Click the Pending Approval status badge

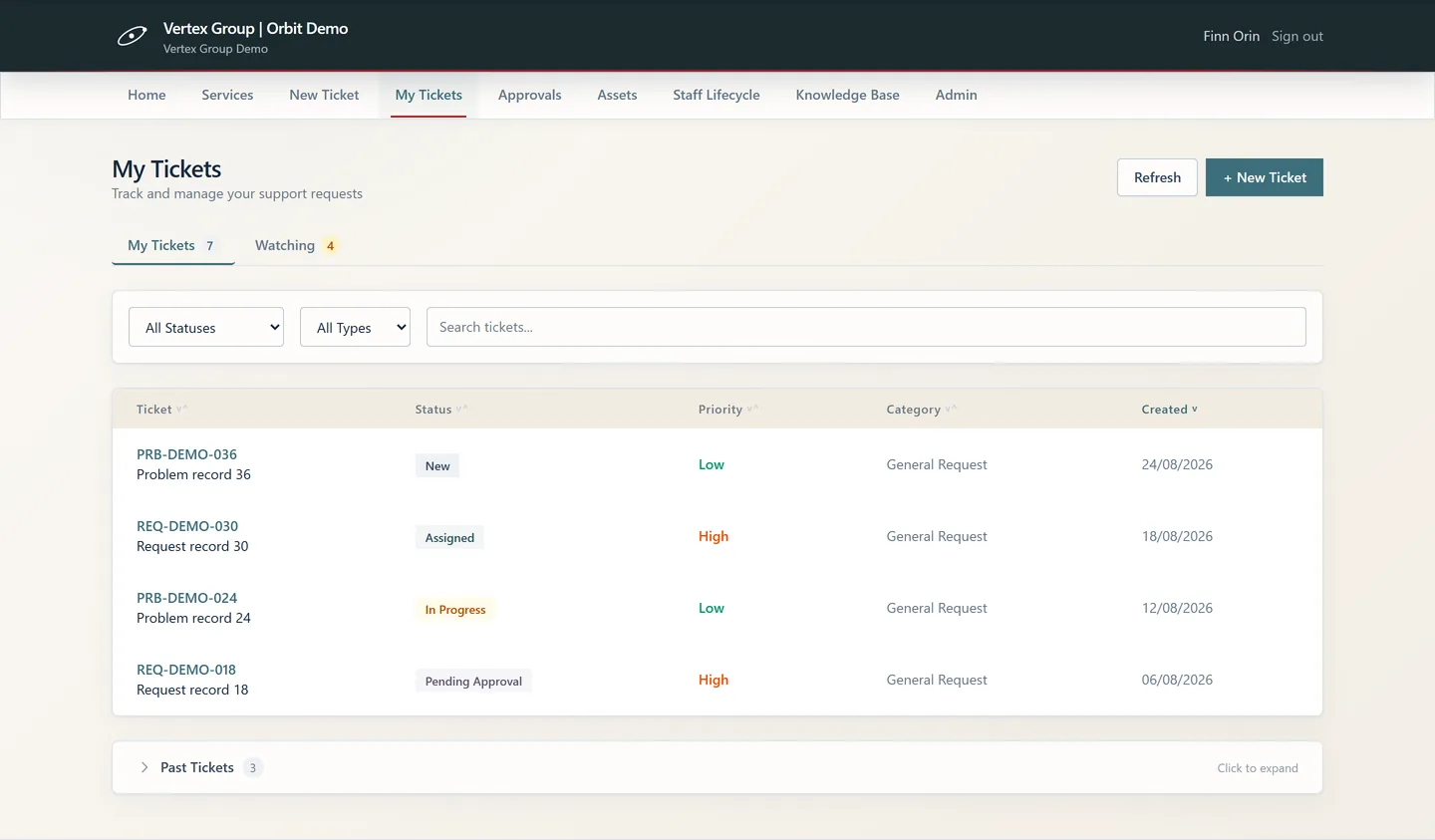(x=473, y=681)
